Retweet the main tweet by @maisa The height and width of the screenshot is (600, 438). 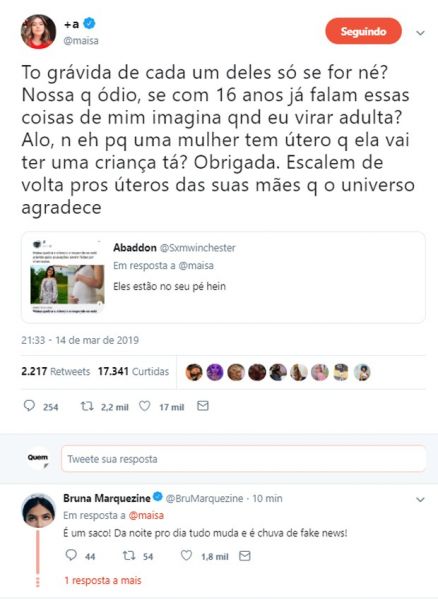point(87,406)
